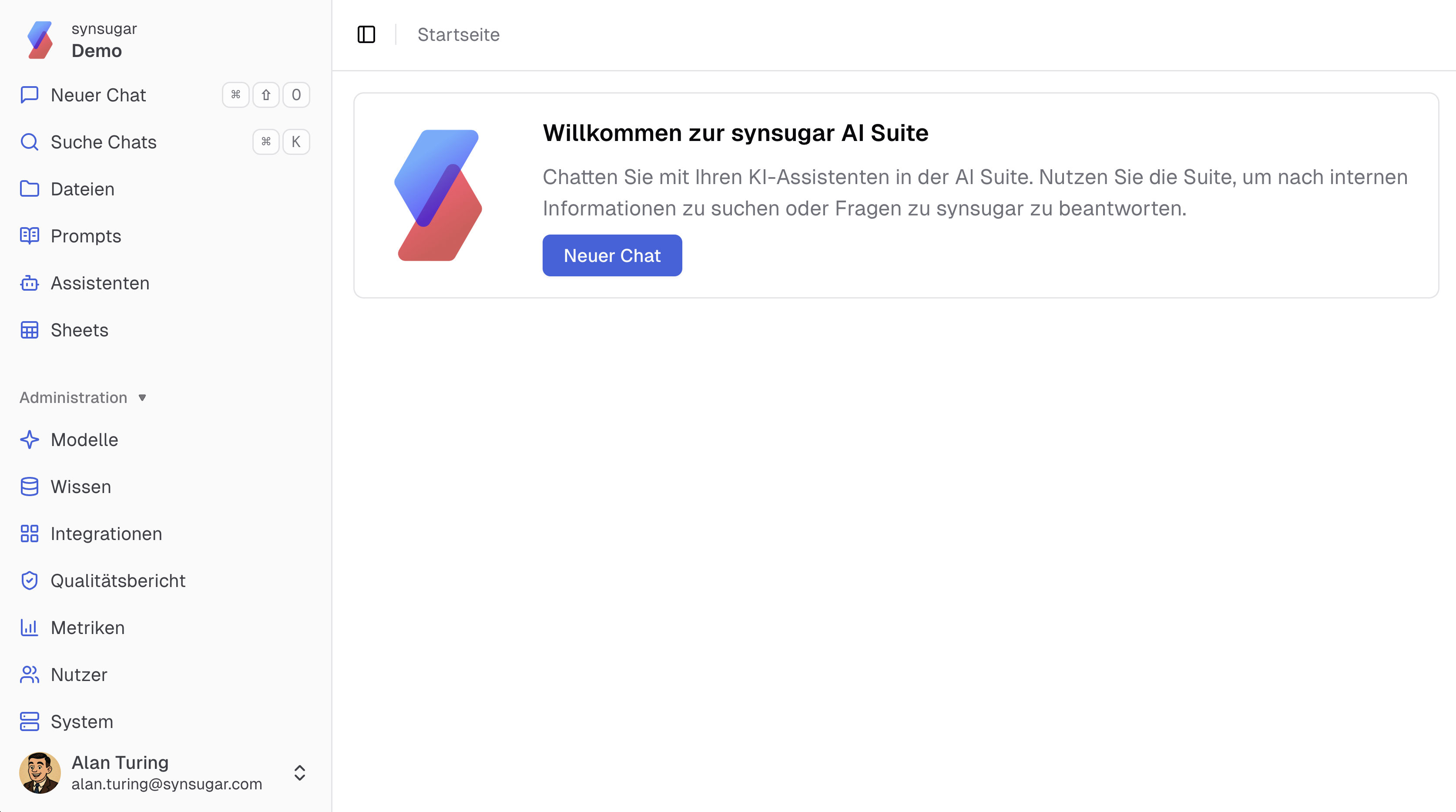Open Metriken via the bar chart icon
This screenshot has width=1456, height=812.
coord(30,627)
